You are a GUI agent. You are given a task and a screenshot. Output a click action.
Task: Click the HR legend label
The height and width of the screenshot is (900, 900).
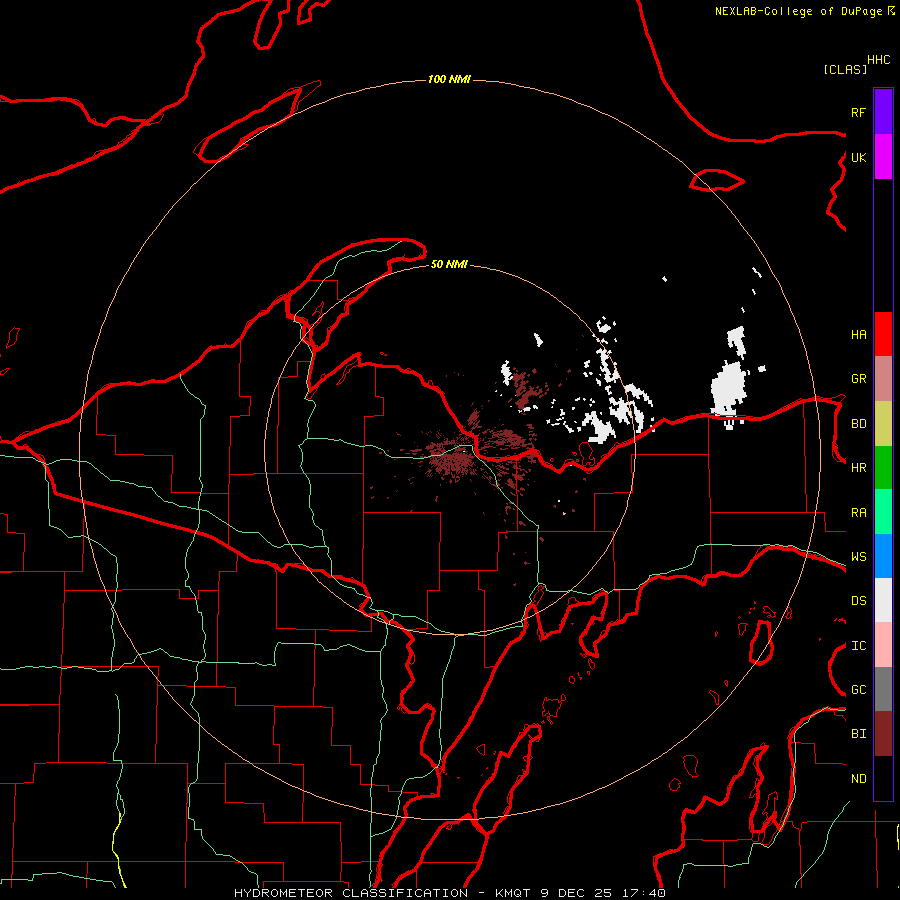858,468
